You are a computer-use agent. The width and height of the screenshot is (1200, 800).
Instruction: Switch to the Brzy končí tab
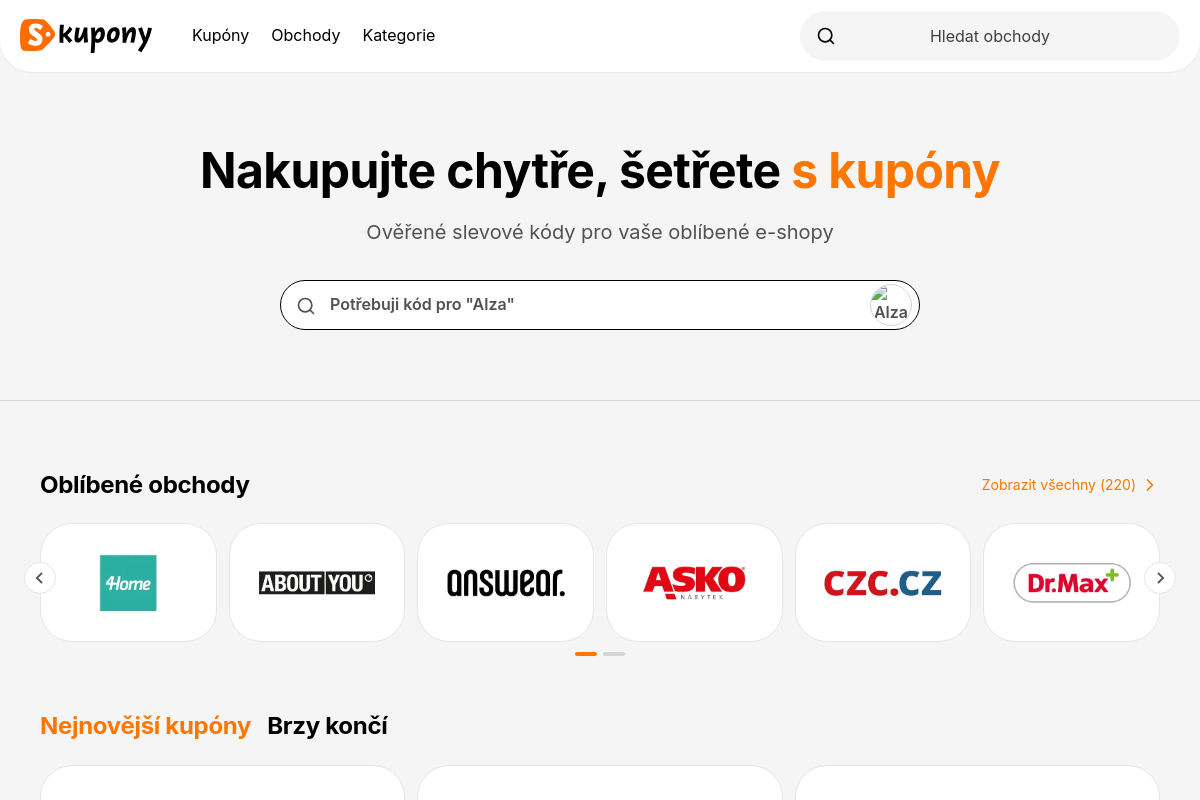pos(327,726)
